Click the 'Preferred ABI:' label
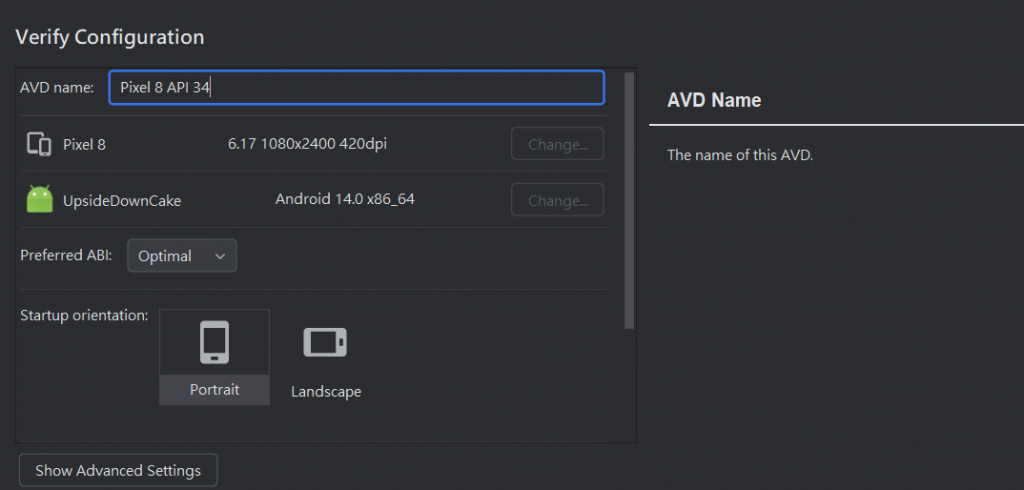Screen dimensions: 1024x490 point(66,255)
